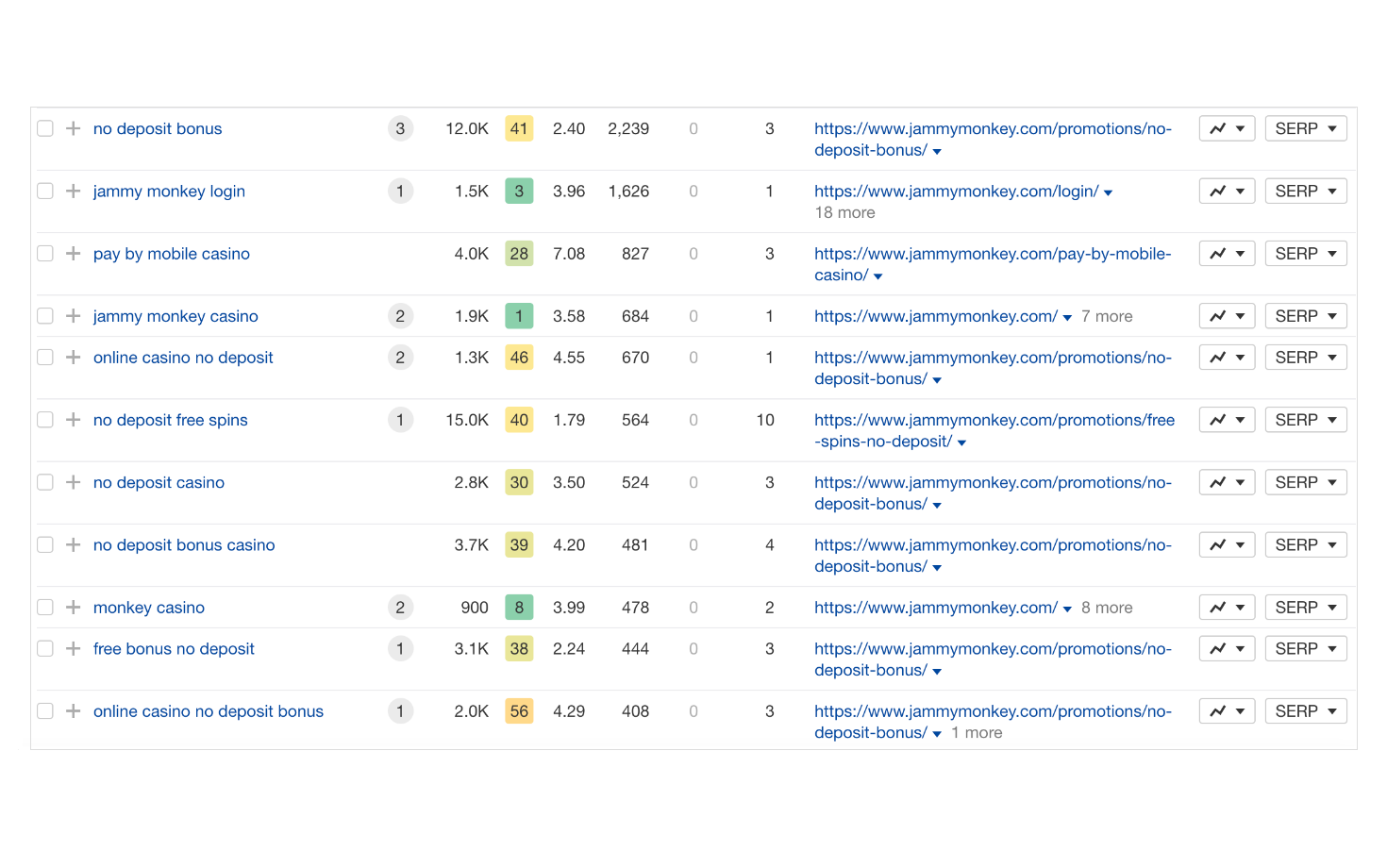Open SERP dropdown for 'monkey casino'
Image resolution: width=1387 pixels, height=868 pixels.
[1306, 608]
